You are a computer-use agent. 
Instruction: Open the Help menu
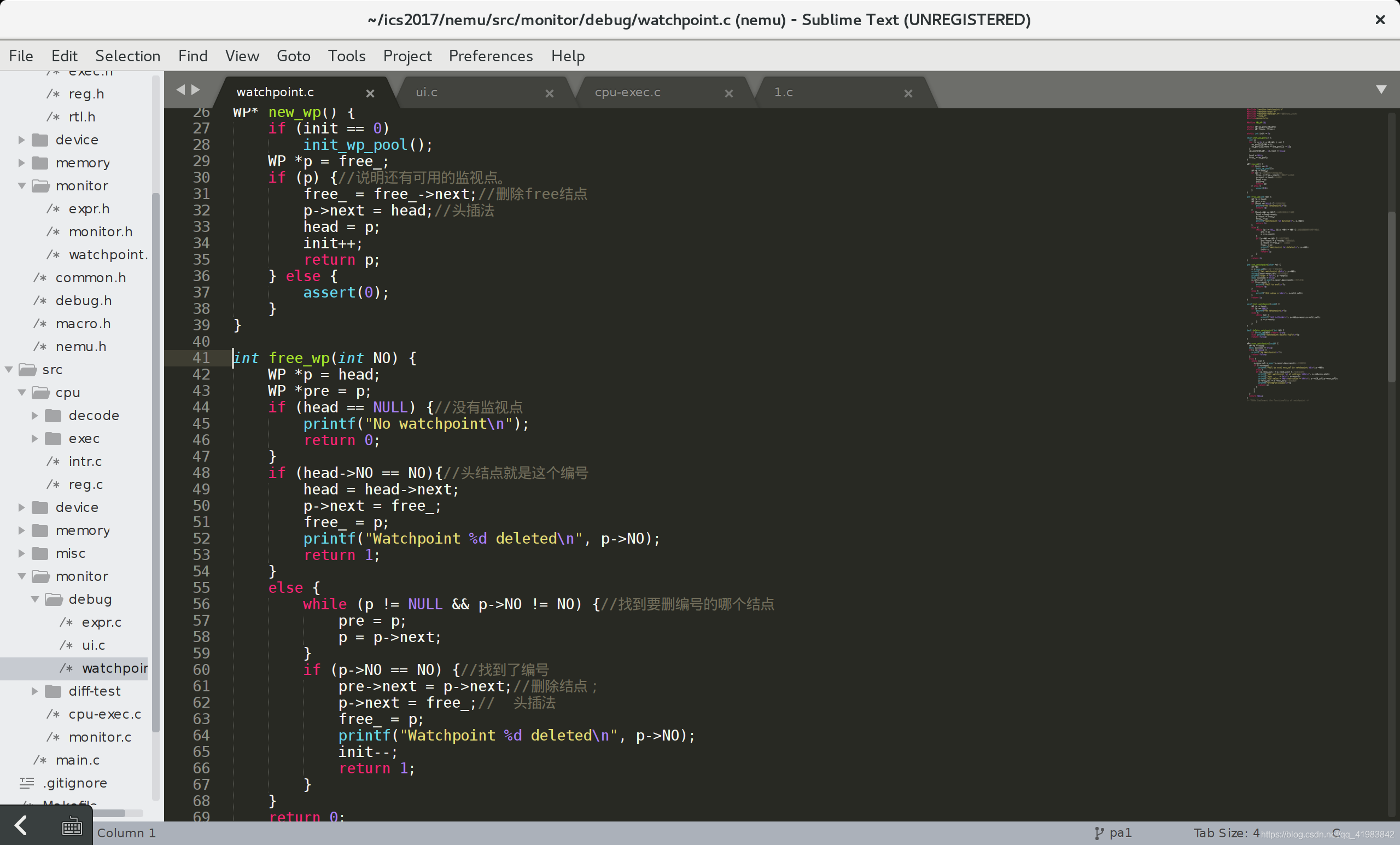(x=568, y=56)
